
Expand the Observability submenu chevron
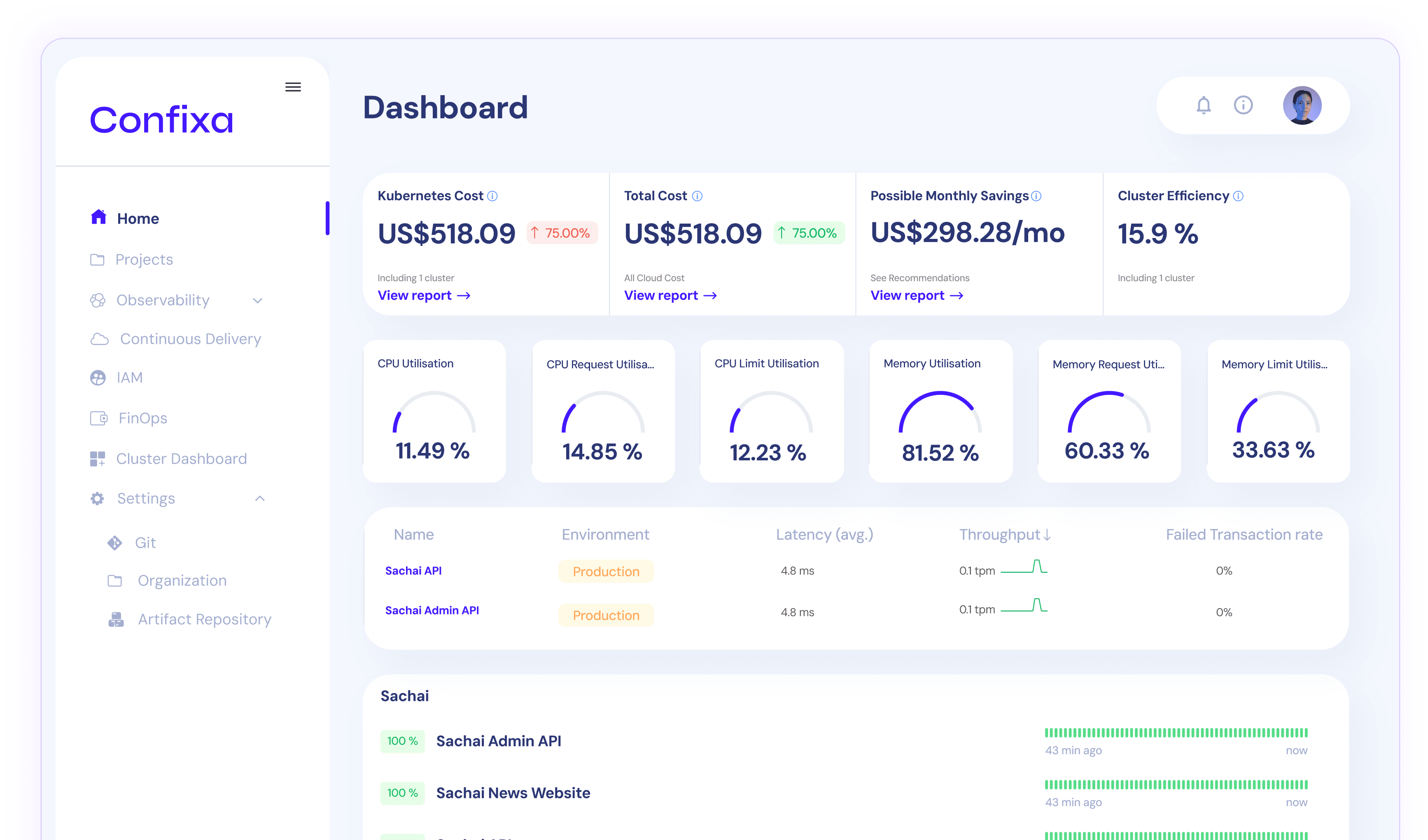pyautogui.click(x=258, y=301)
